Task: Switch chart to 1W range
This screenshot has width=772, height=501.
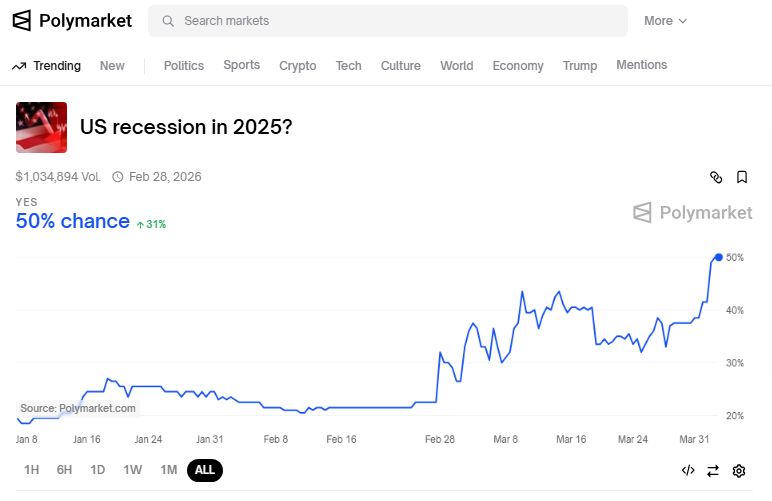Action: 132,470
